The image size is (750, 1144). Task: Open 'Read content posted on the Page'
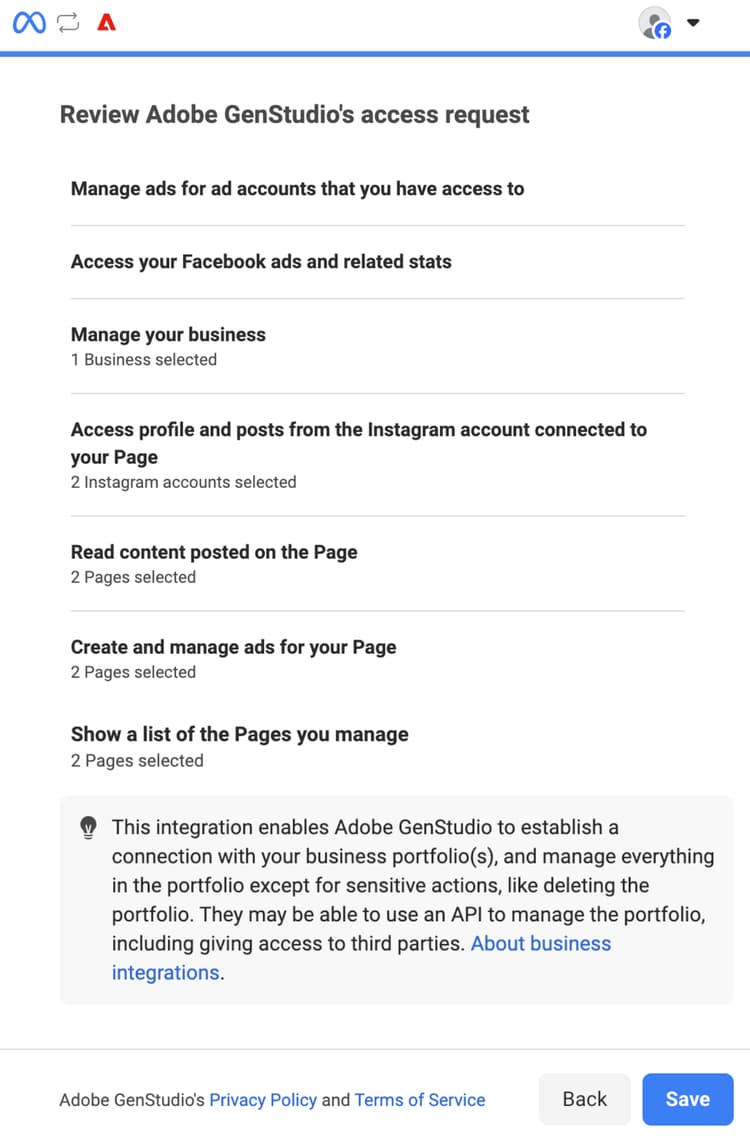pyautogui.click(x=214, y=552)
